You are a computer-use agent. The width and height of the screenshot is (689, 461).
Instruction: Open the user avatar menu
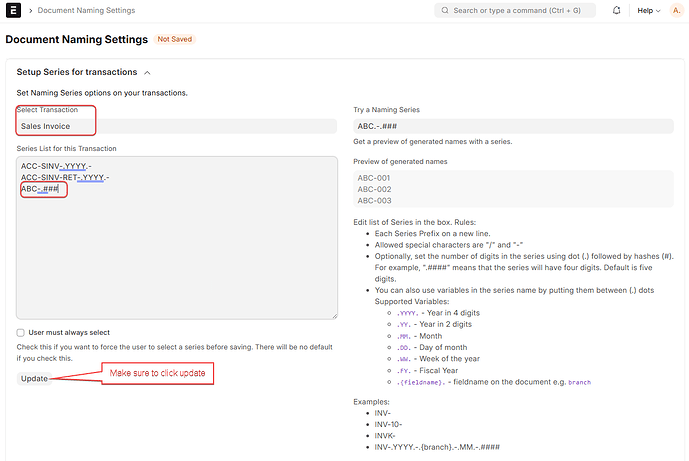coord(676,11)
